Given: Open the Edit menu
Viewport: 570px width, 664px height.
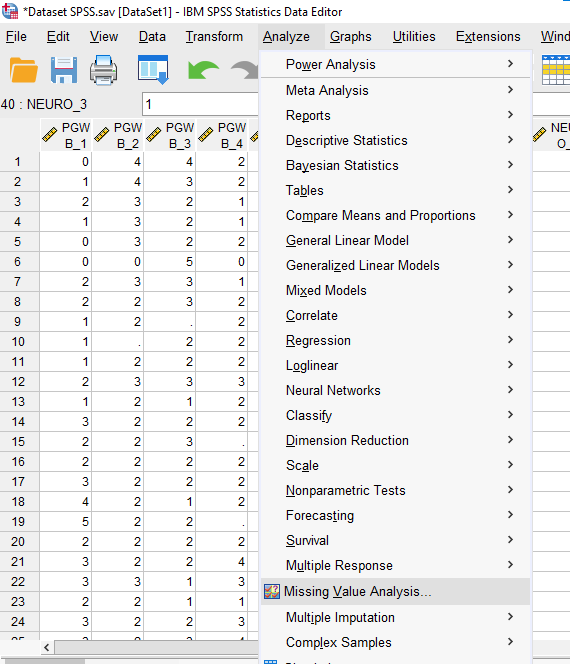Looking at the screenshot, I should (58, 37).
